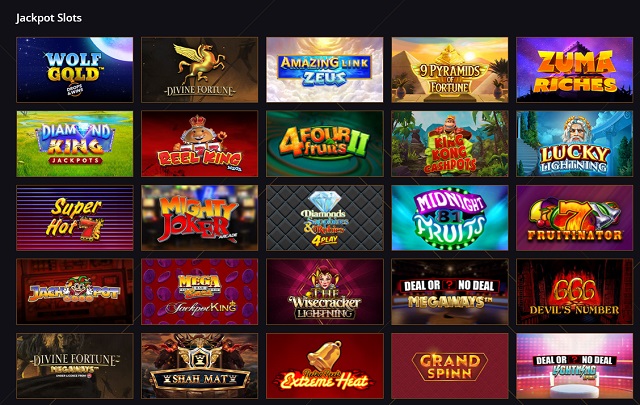This screenshot has width=640, height=405.
Task: Play The Wisecracker Lightning slot
Action: pos(324,292)
